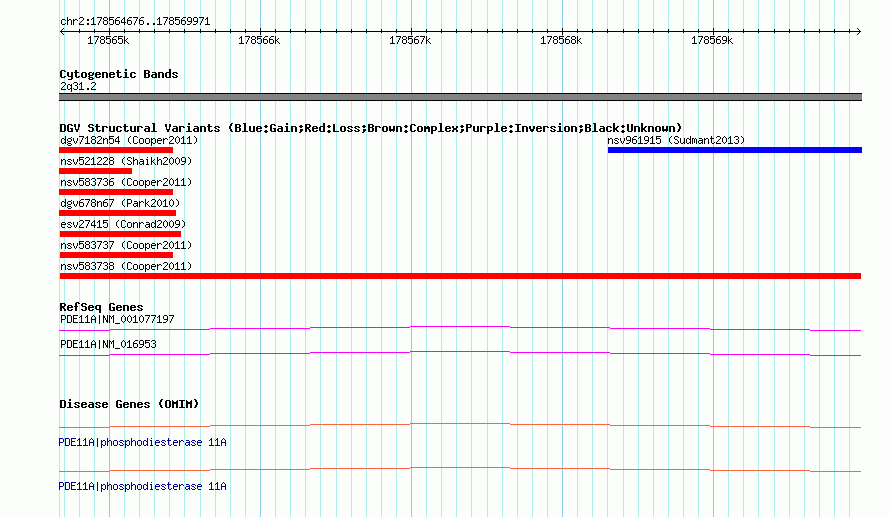Click the RefSeq Genes track title
The height and width of the screenshot is (517, 890).
(x=101, y=307)
